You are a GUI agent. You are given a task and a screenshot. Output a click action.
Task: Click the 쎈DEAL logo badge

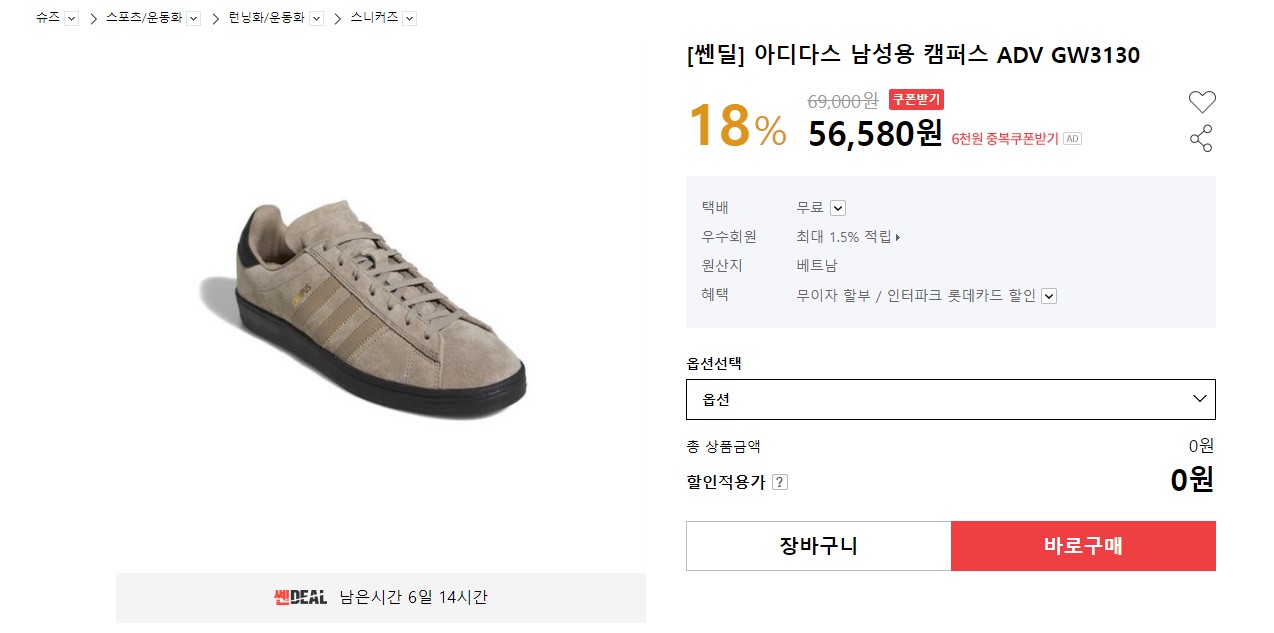coord(301,598)
